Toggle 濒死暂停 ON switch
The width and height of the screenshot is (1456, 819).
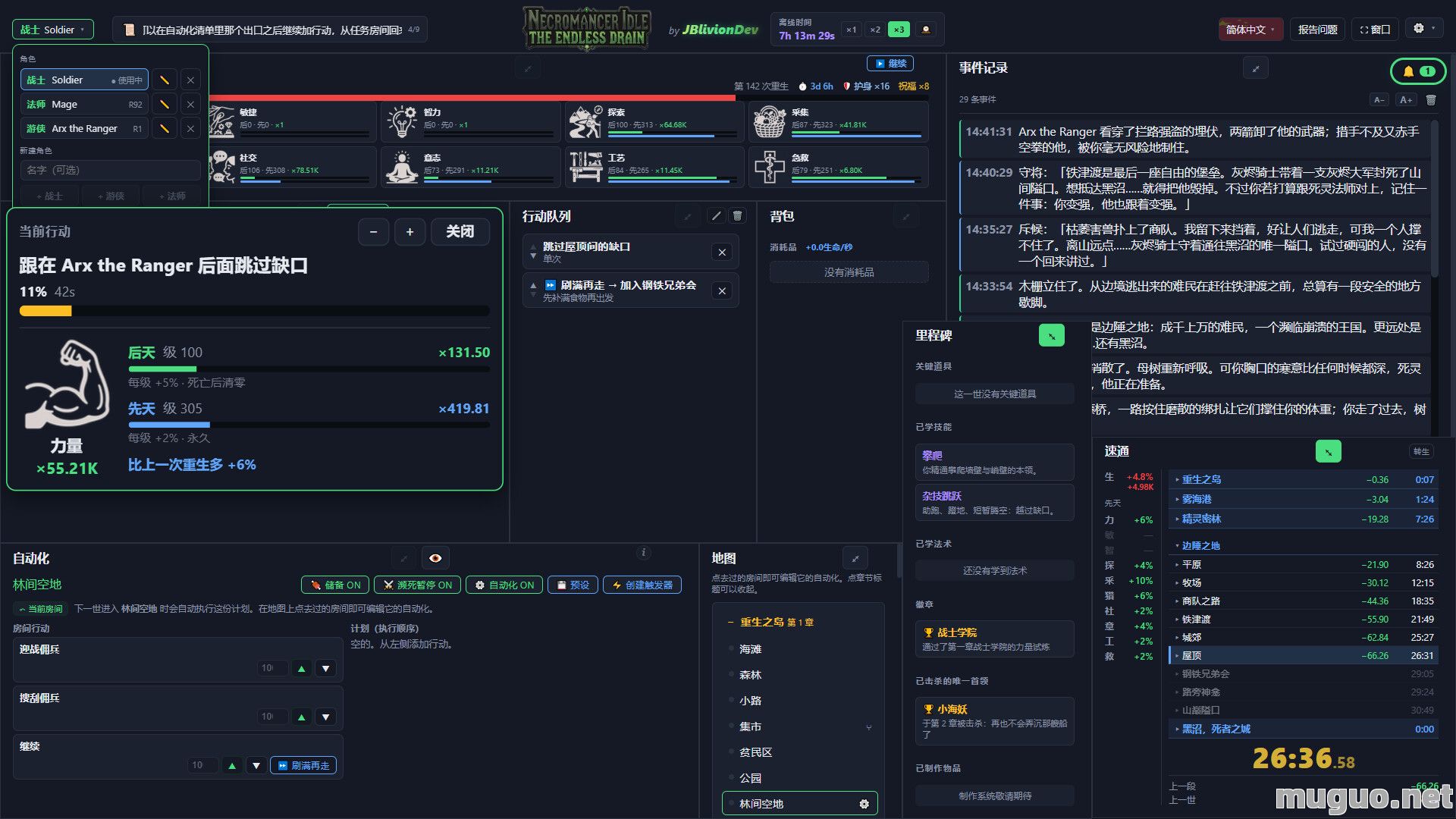point(418,585)
